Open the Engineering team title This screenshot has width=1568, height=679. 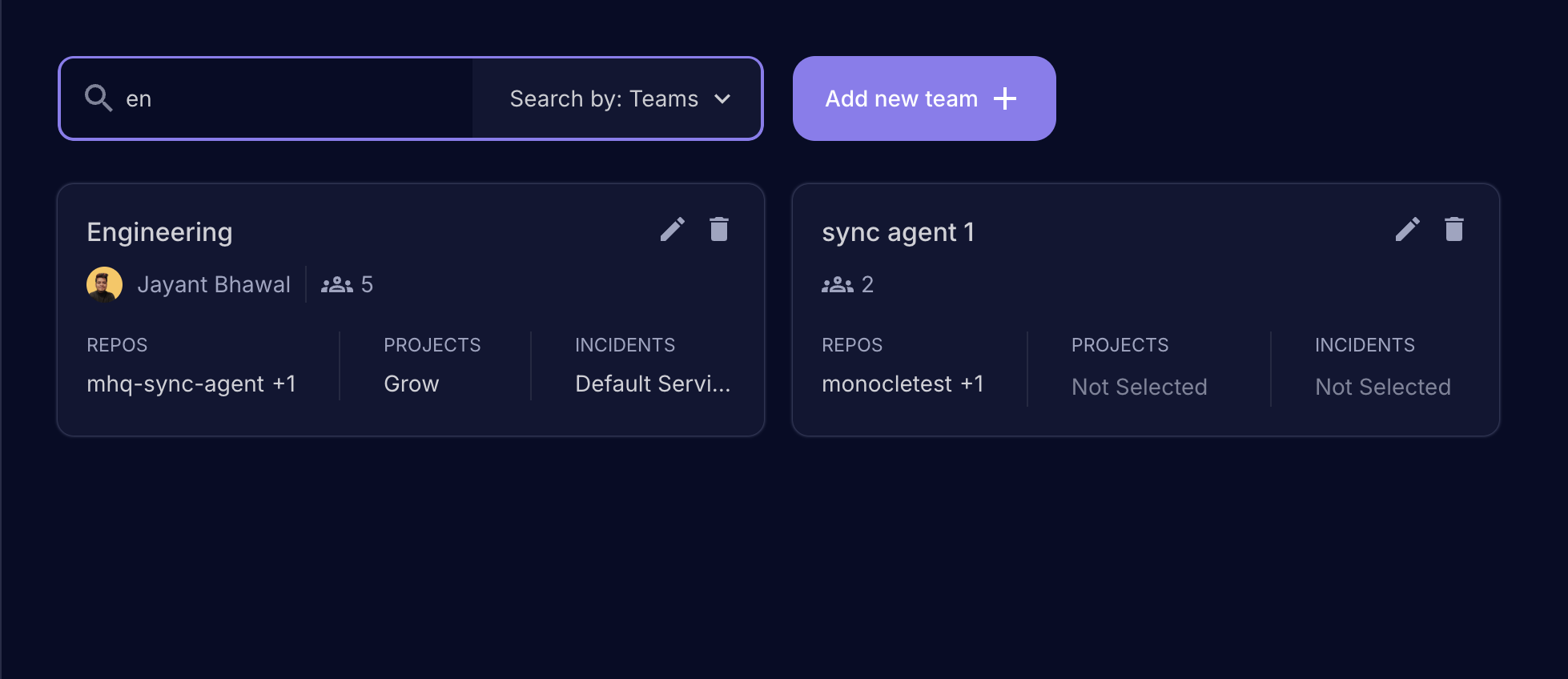159,232
